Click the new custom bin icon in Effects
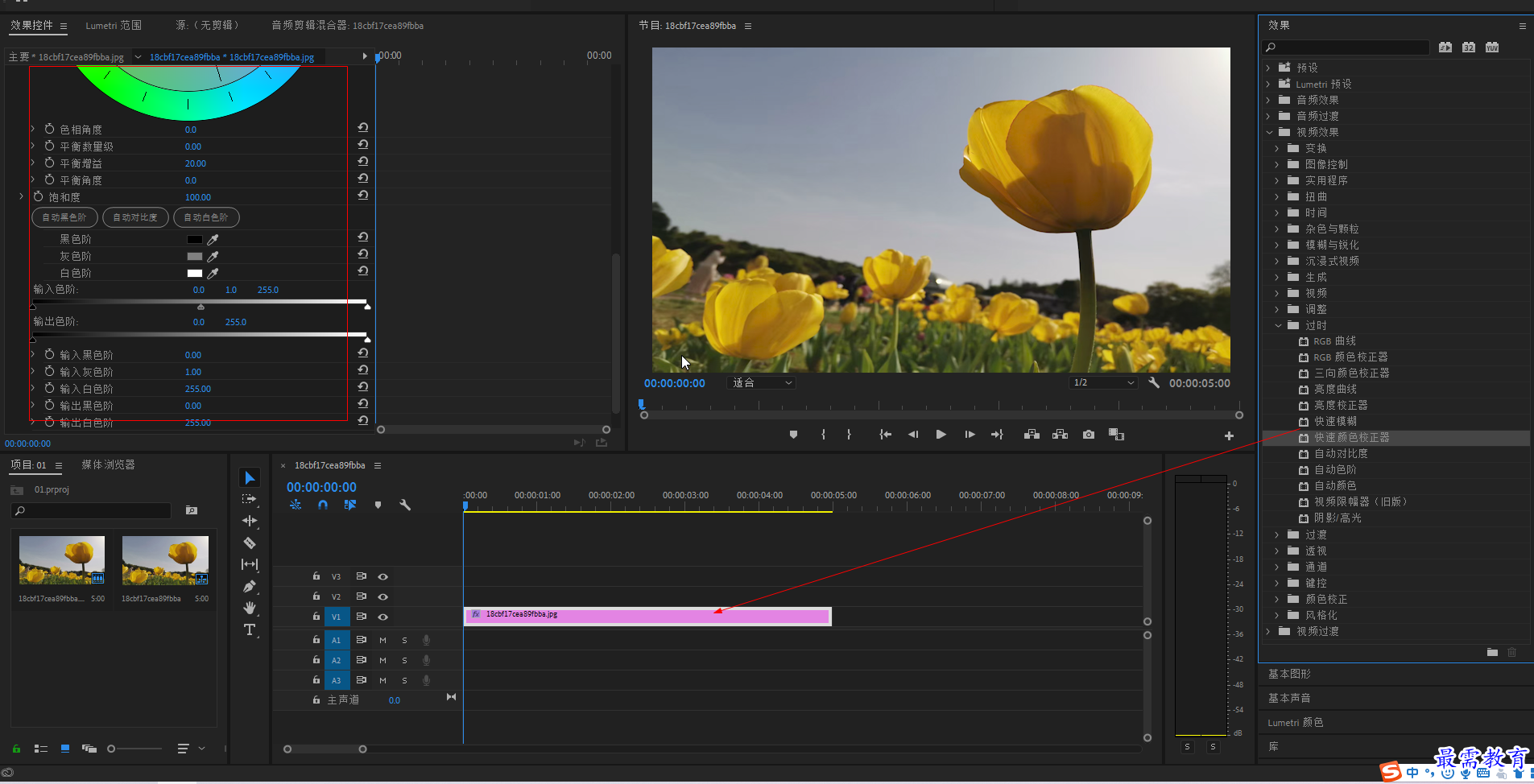Viewport: 1534px width, 784px height. pyautogui.click(x=1492, y=652)
